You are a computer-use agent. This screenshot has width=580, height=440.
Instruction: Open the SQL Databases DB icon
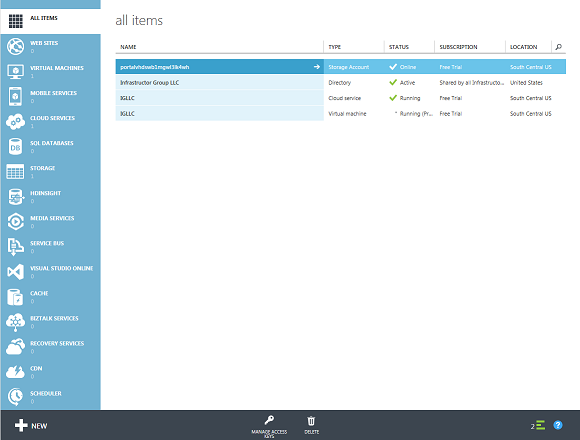pos(16,147)
